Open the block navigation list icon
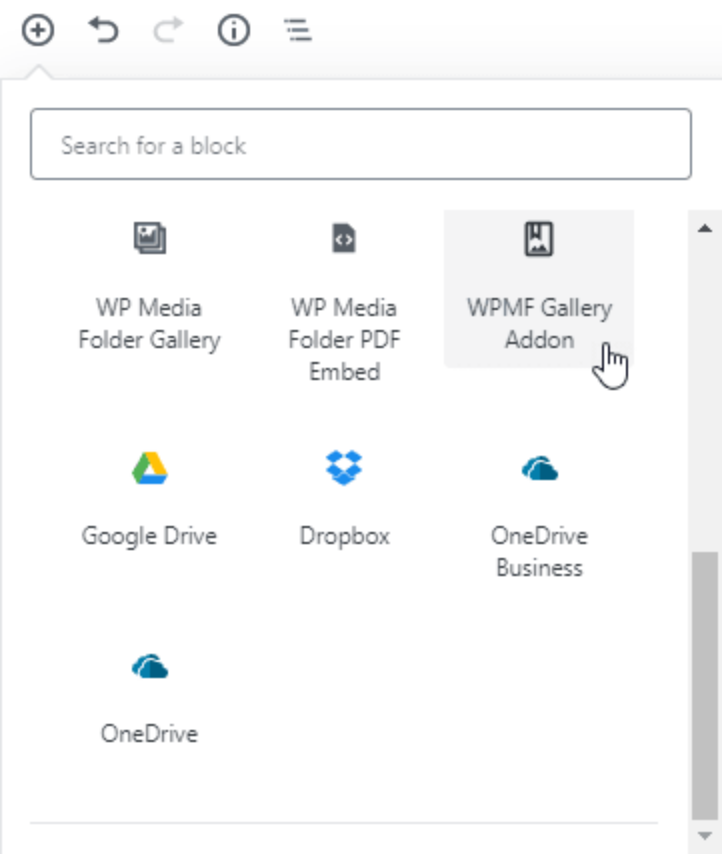This screenshot has height=854, width=722. click(298, 31)
